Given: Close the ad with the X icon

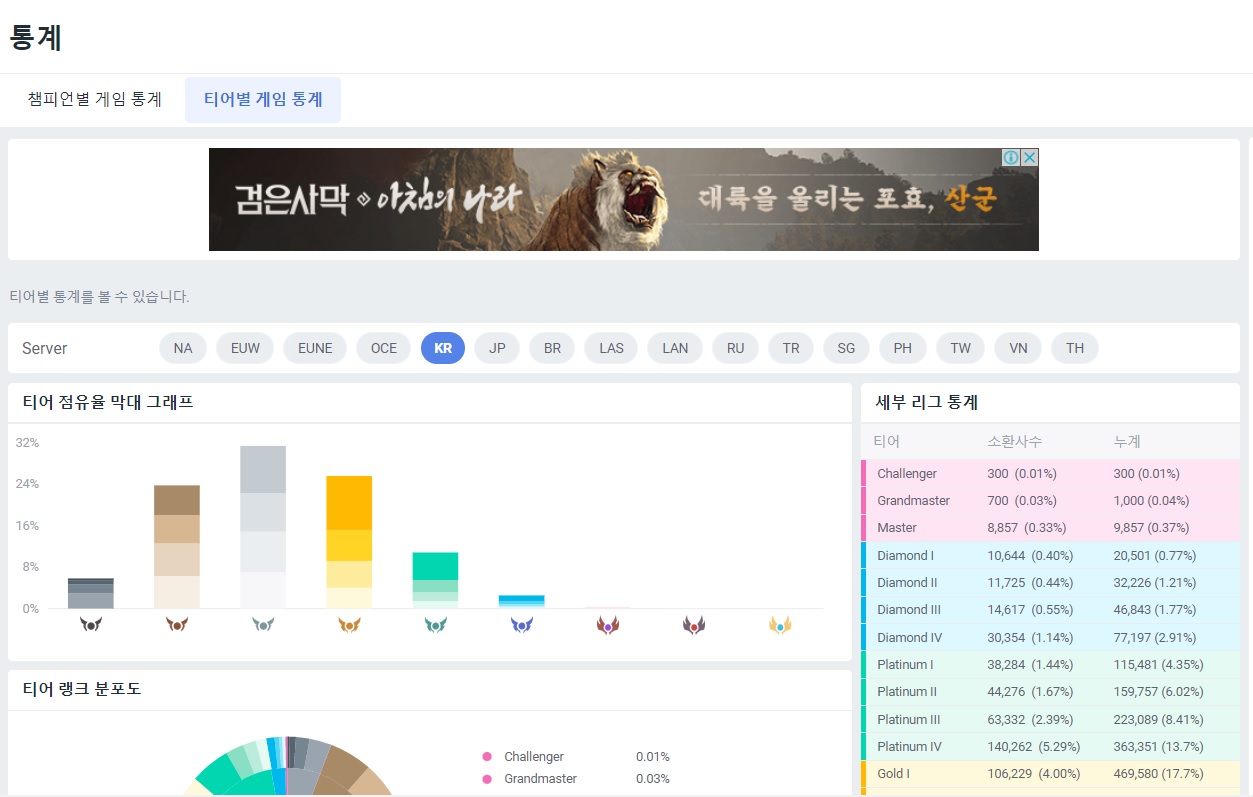Looking at the screenshot, I should coord(1030,157).
